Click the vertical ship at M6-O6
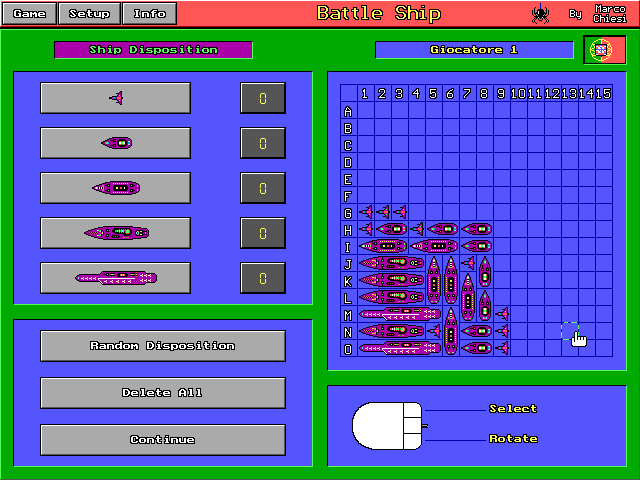 [451, 331]
